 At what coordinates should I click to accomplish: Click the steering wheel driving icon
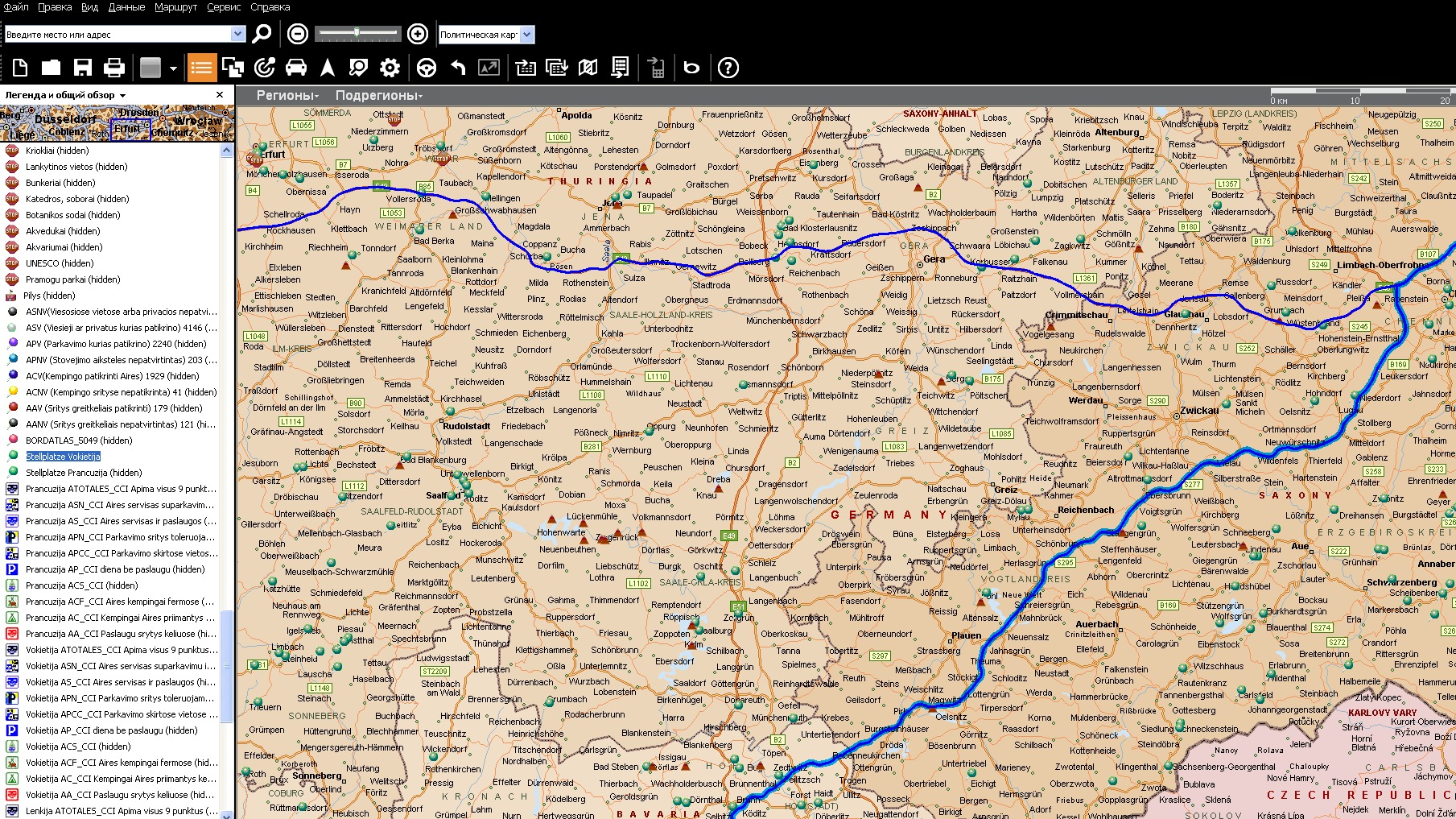(427, 68)
